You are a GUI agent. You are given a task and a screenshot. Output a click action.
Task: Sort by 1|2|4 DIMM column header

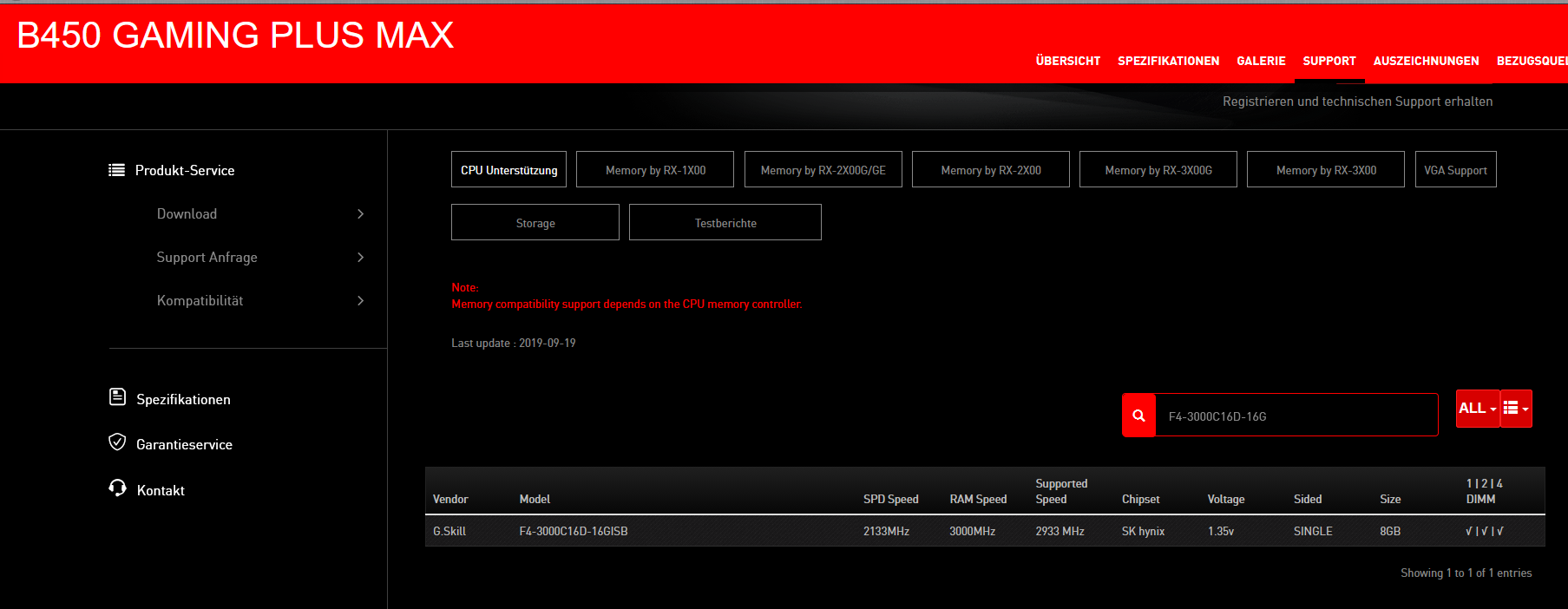pos(1484,491)
